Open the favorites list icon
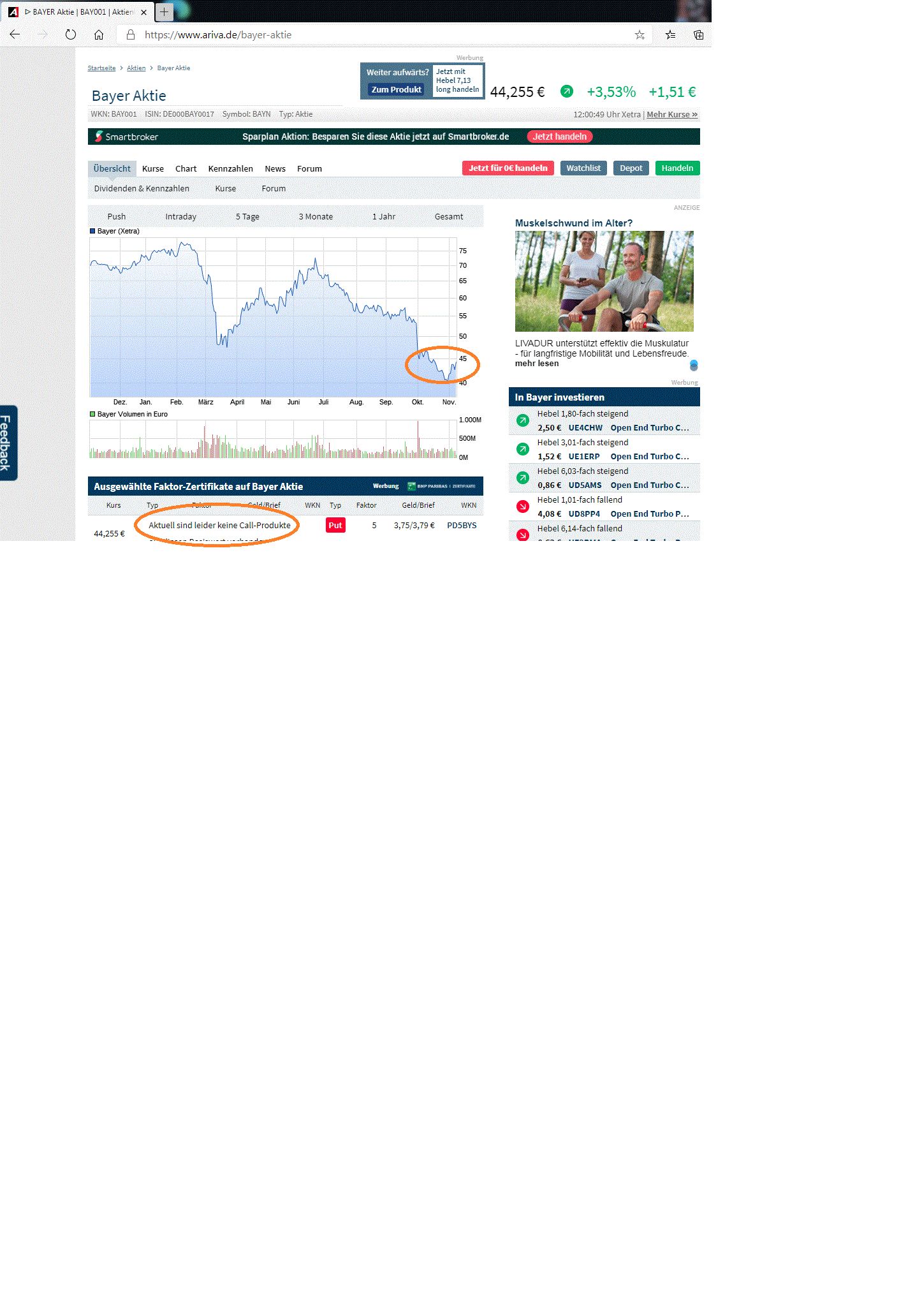This screenshot has height=1316, width=922. click(x=670, y=34)
